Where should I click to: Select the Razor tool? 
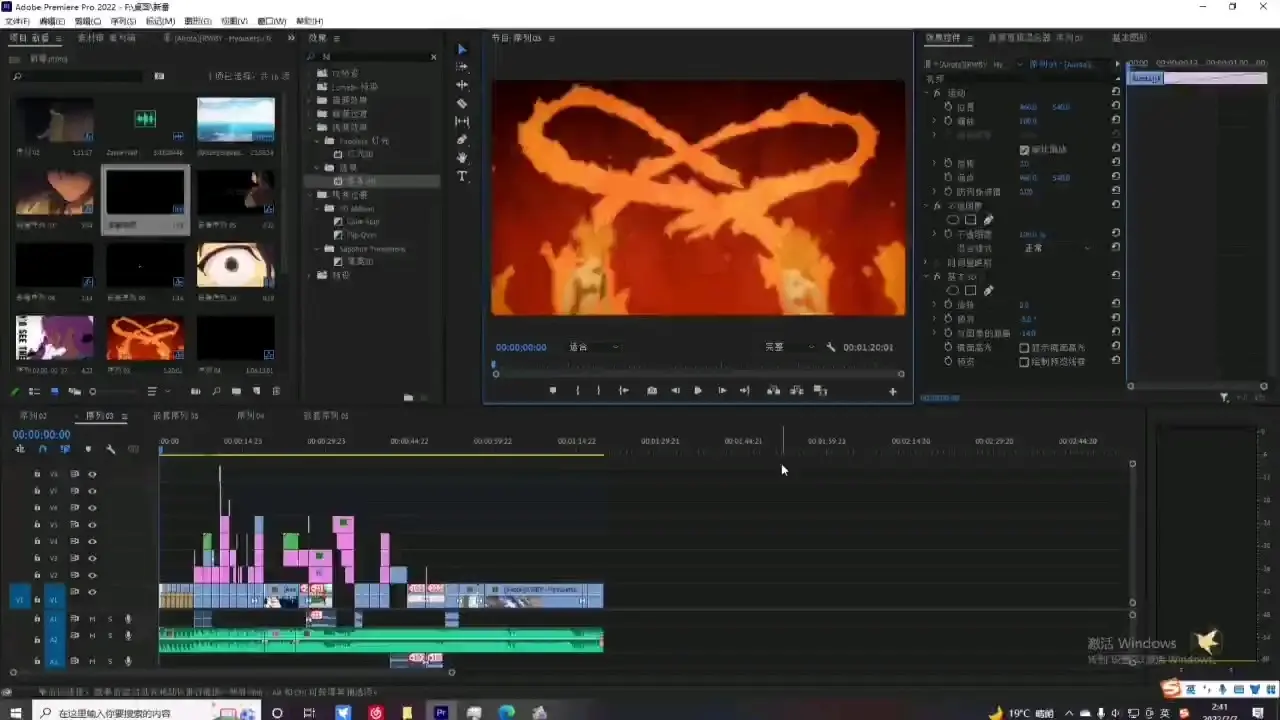tap(462, 103)
